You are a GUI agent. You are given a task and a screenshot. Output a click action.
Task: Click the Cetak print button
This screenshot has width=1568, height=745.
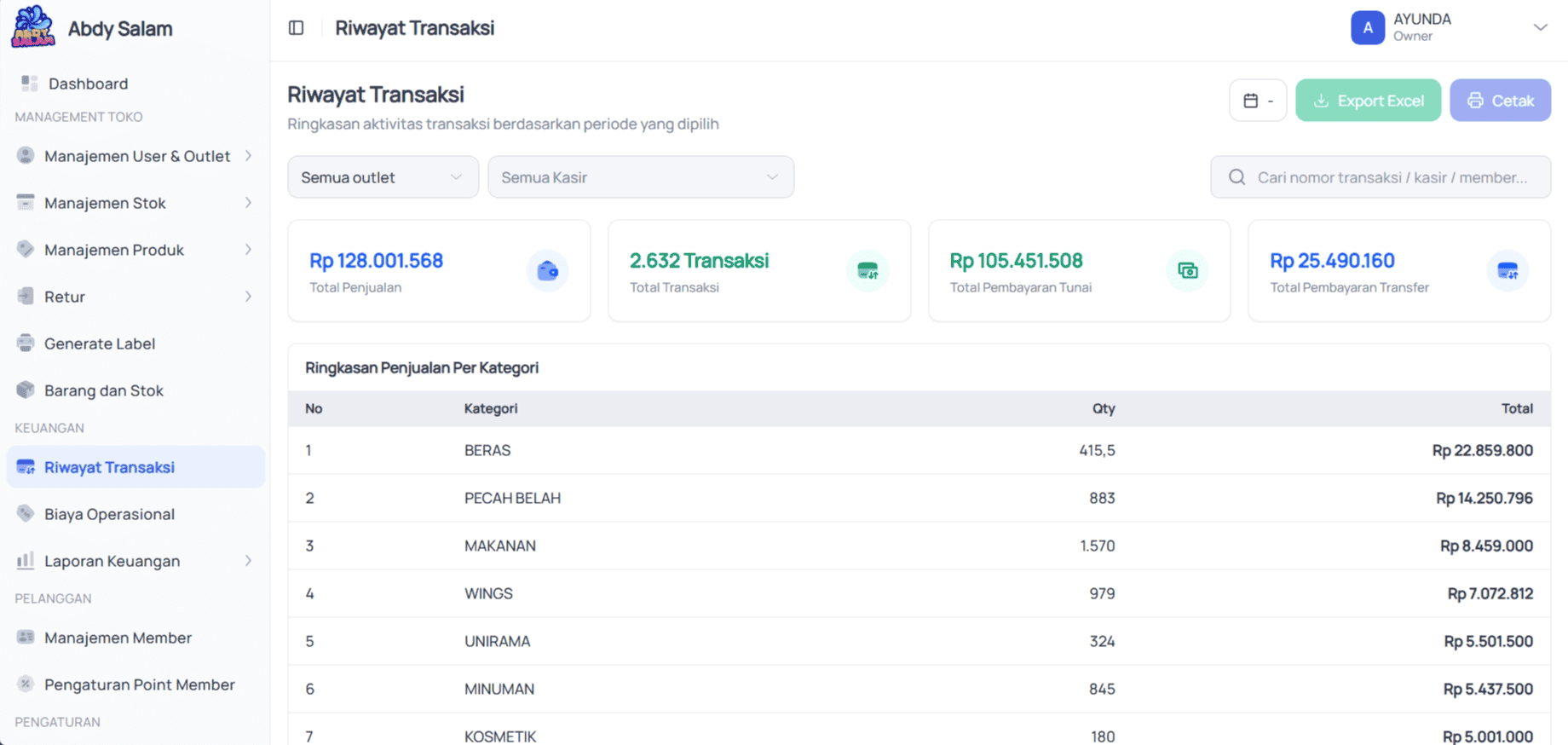click(x=1500, y=101)
